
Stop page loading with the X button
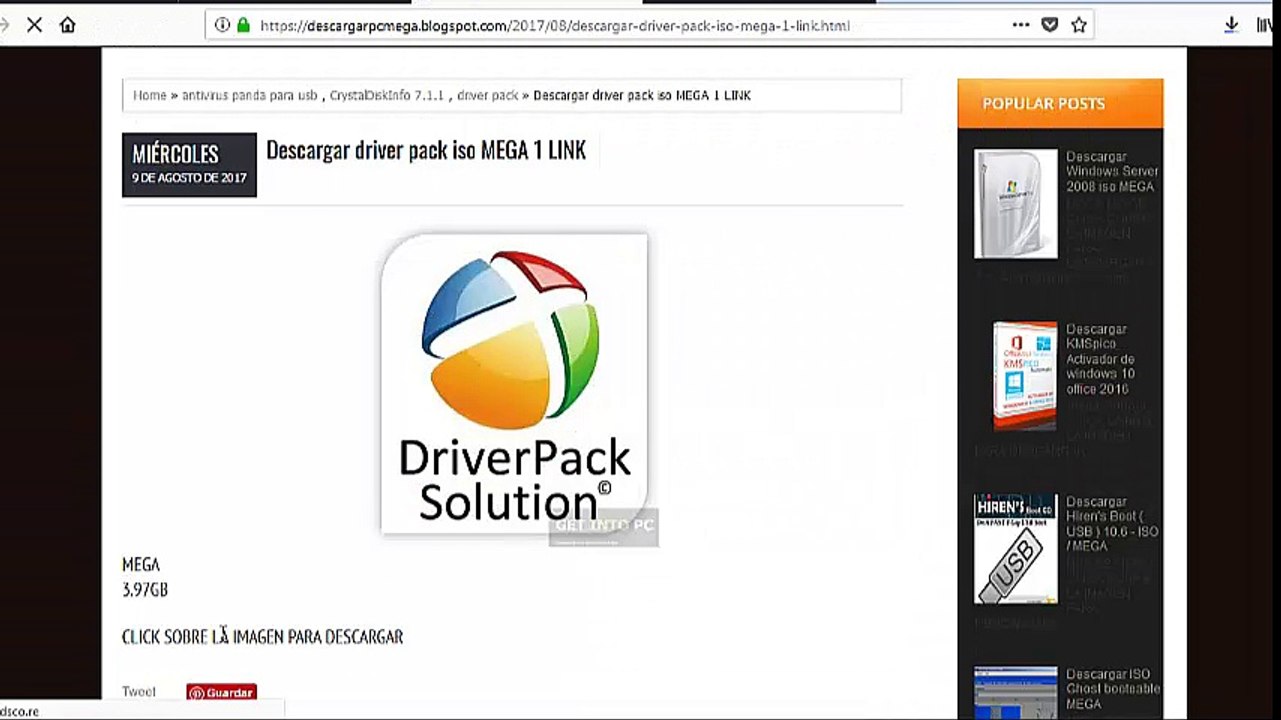pos(34,25)
